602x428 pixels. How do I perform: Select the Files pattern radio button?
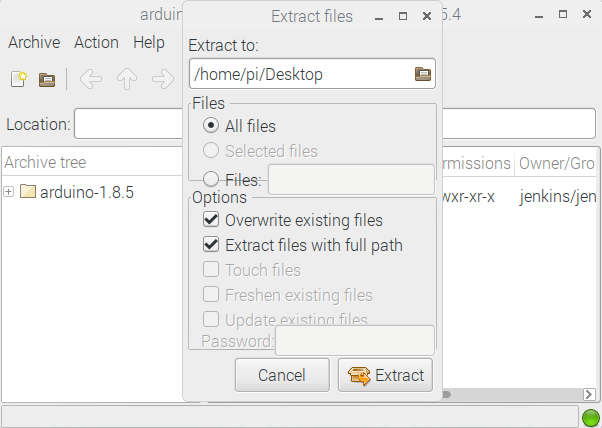(211, 179)
